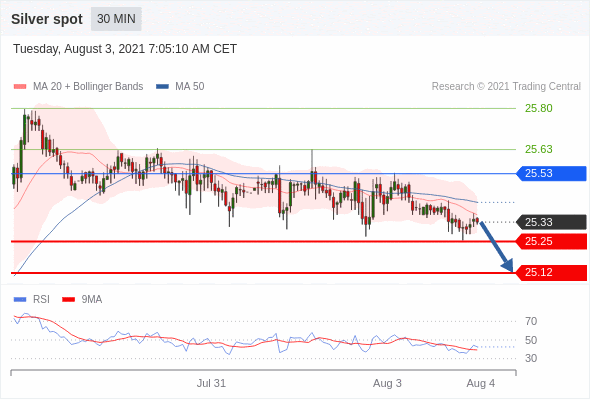Image resolution: width=590 pixels, height=400 pixels.
Task: Select the red 25.25 support price tag
Action: [x=551, y=241]
